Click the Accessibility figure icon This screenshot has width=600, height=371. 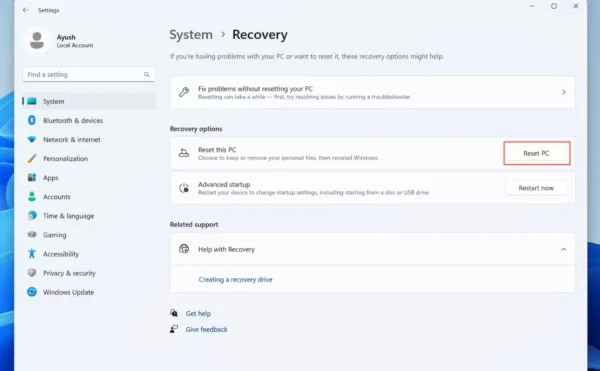[32, 254]
